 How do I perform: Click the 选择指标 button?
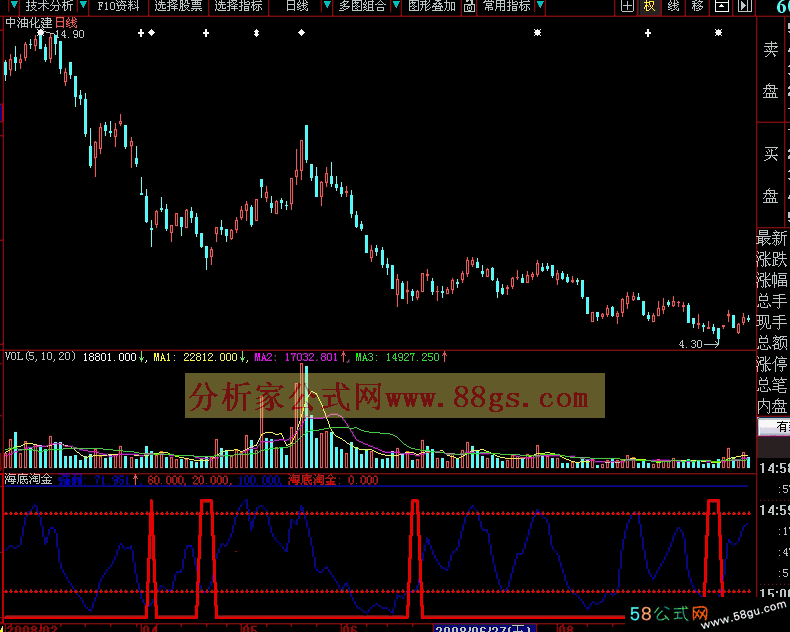(238, 6)
